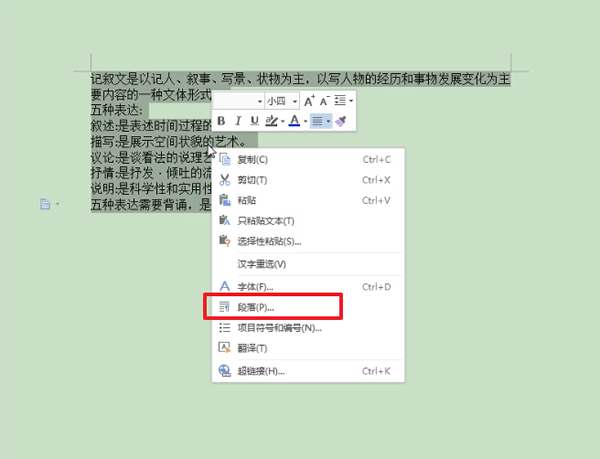Click the empty font name input box
The height and width of the screenshot is (459, 600).
coord(235,101)
